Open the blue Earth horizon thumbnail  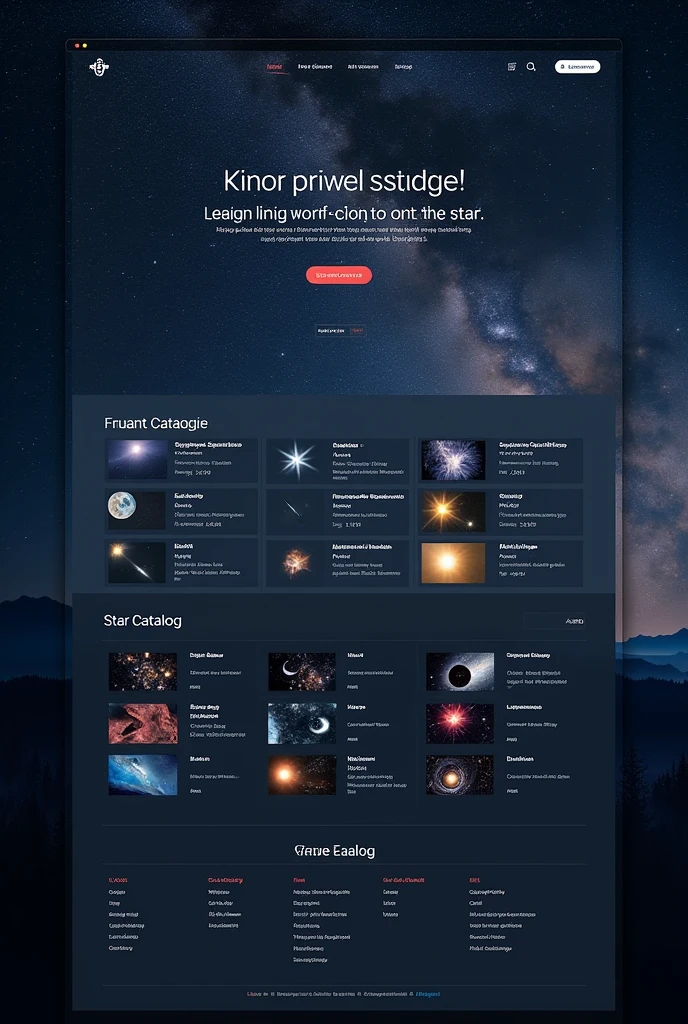click(143, 775)
